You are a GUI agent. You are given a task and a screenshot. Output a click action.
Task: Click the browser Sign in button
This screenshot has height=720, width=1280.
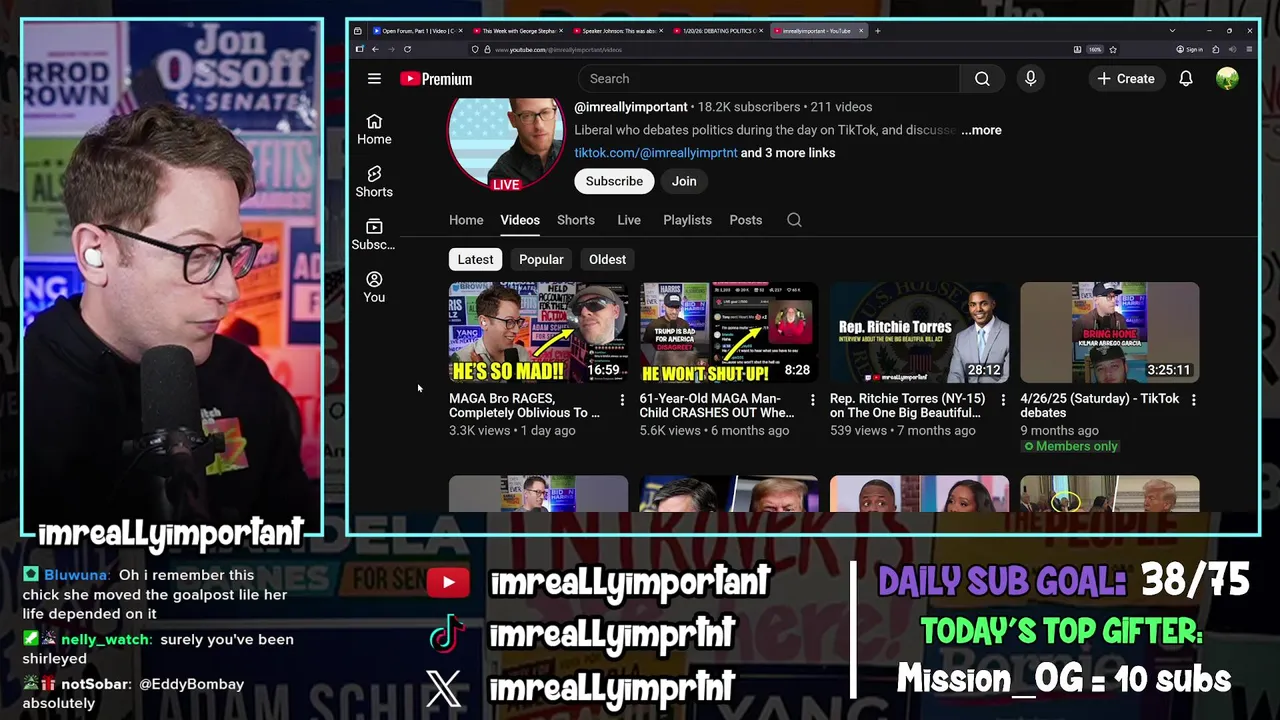1190,49
